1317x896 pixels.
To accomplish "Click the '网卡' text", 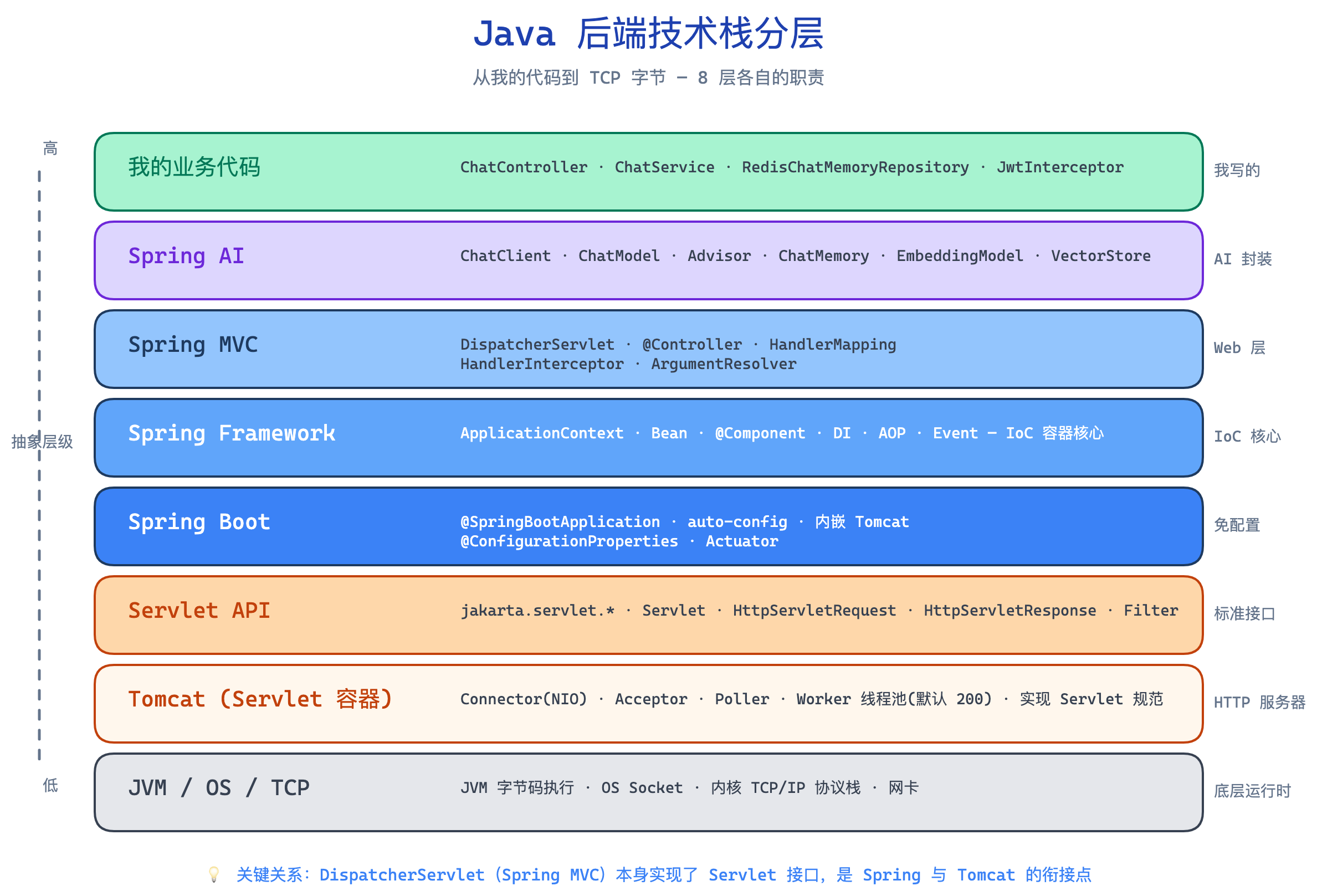I will pyautogui.click(x=904, y=788).
